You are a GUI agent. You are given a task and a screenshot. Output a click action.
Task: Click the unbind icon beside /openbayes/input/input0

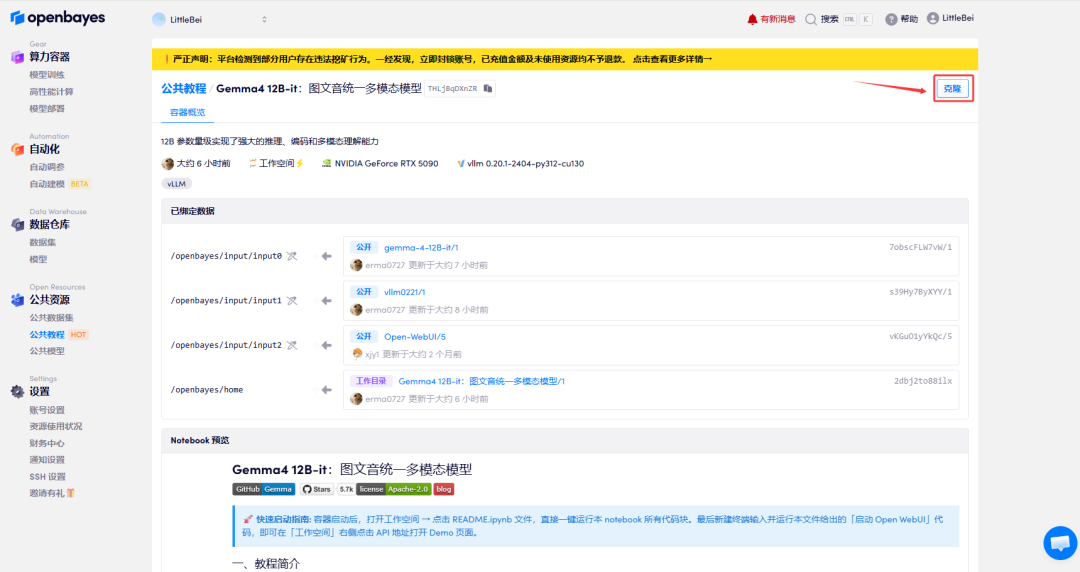[292, 256]
